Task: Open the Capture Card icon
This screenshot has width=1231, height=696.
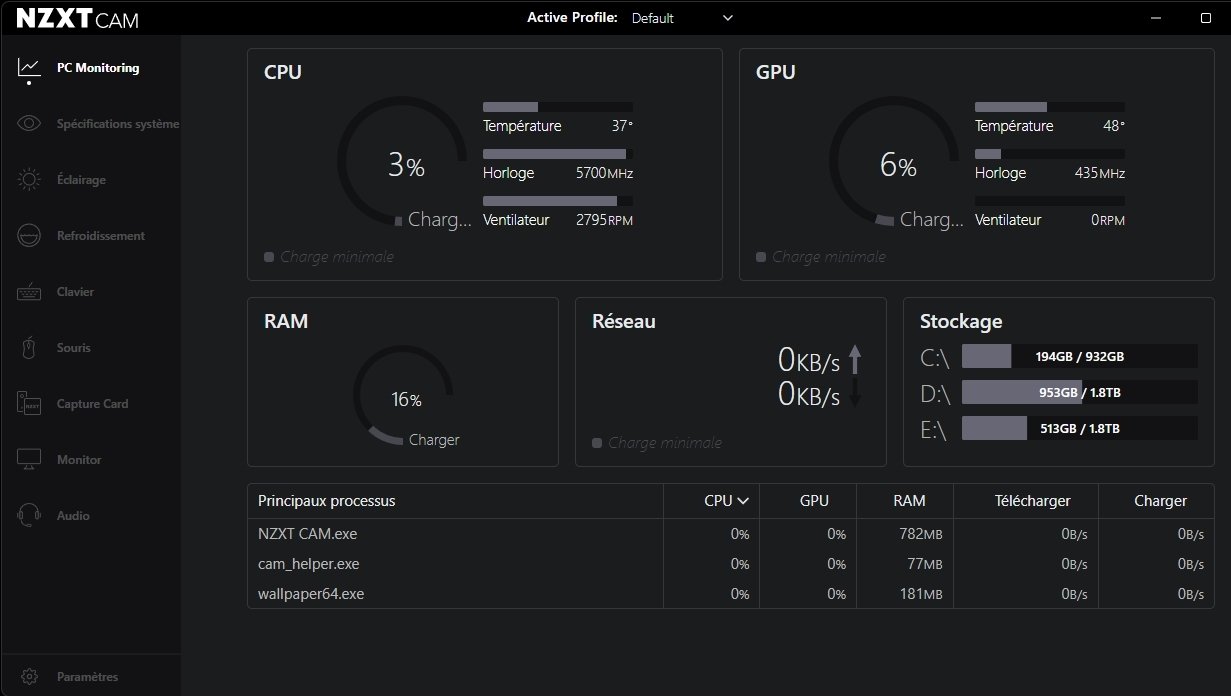Action: 29,404
